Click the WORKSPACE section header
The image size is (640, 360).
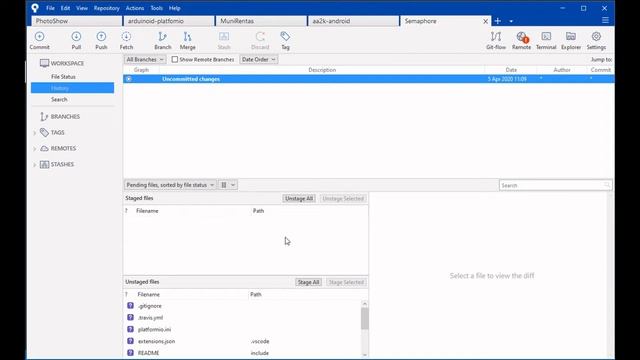coord(62,63)
